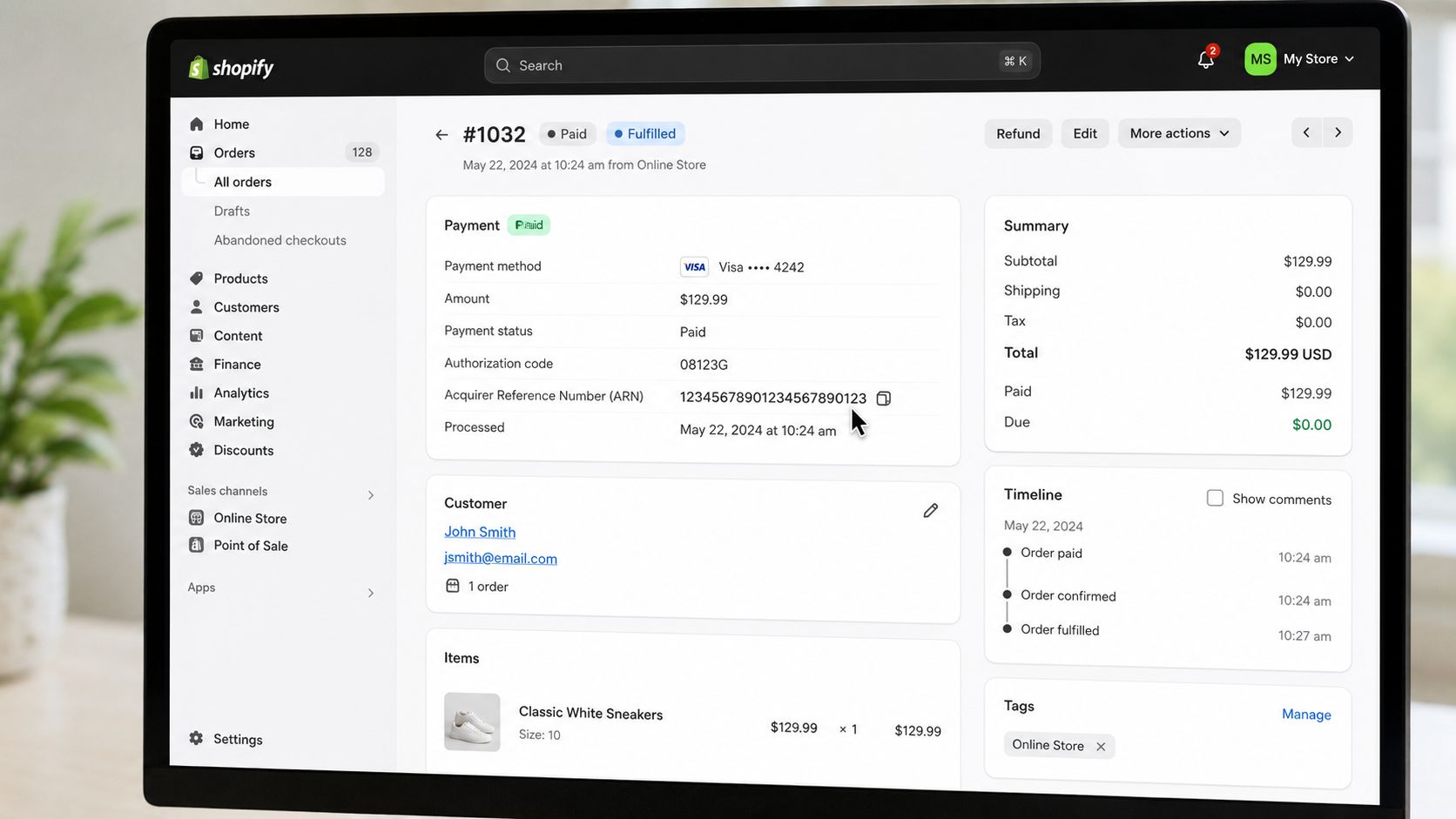The height and width of the screenshot is (819, 1456).
Task: Click the Edit button
Action: 1085,133
